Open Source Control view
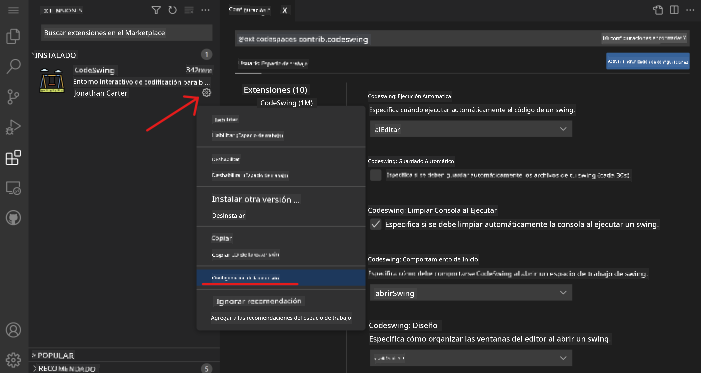Image resolution: width=701 pixels, height=373 pixels. point(13,97)
